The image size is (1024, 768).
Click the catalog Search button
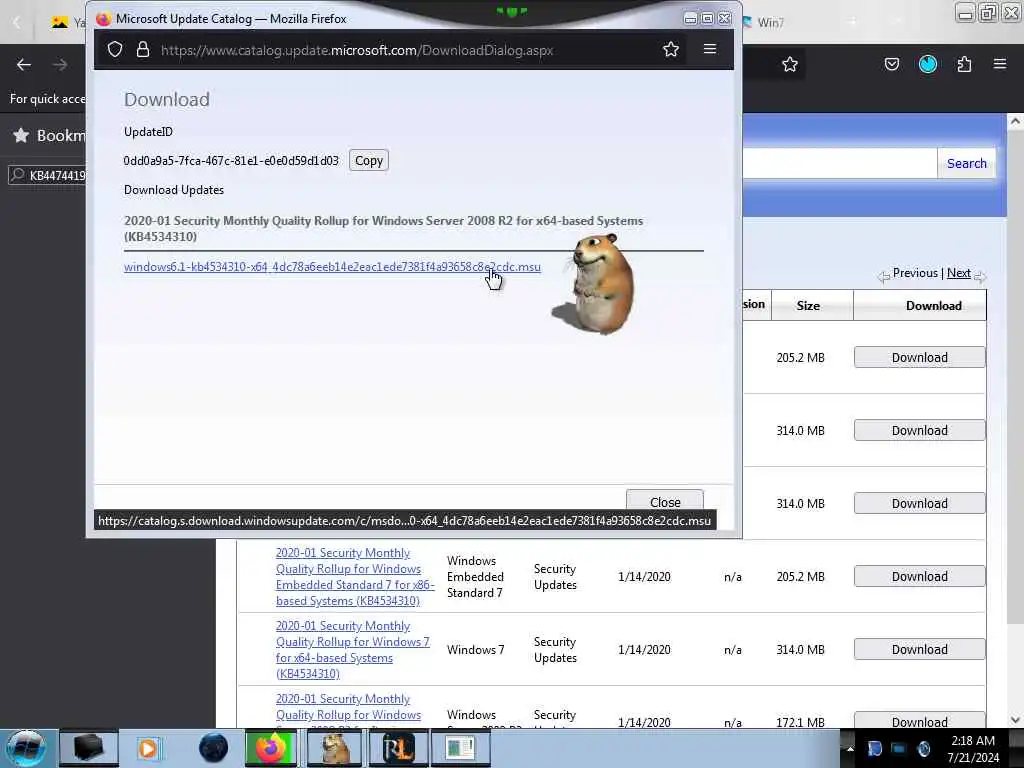(x=967, y=163)
